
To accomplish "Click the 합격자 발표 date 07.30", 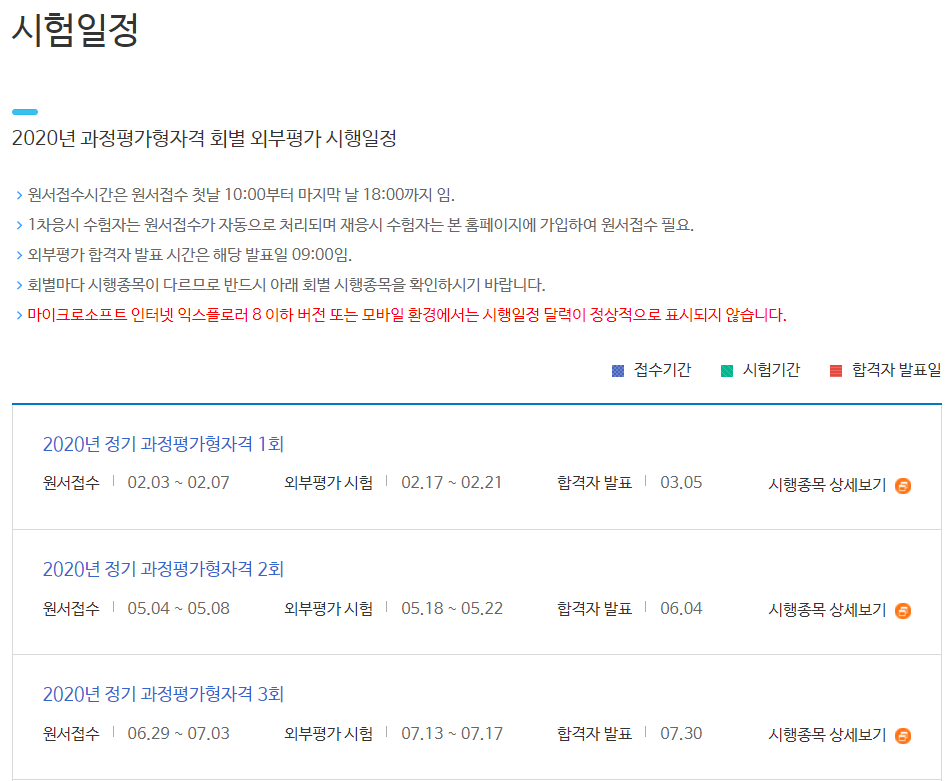I will point(681,734).
